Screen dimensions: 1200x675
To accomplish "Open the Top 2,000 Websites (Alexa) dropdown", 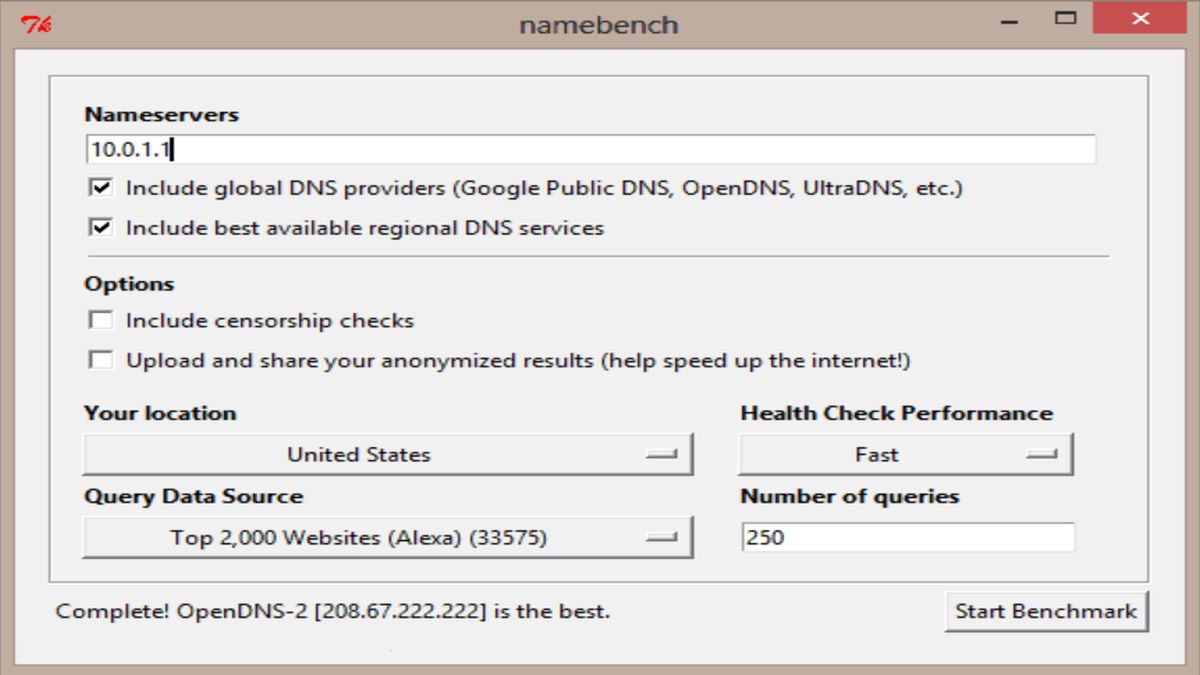I will pos(387,538).
